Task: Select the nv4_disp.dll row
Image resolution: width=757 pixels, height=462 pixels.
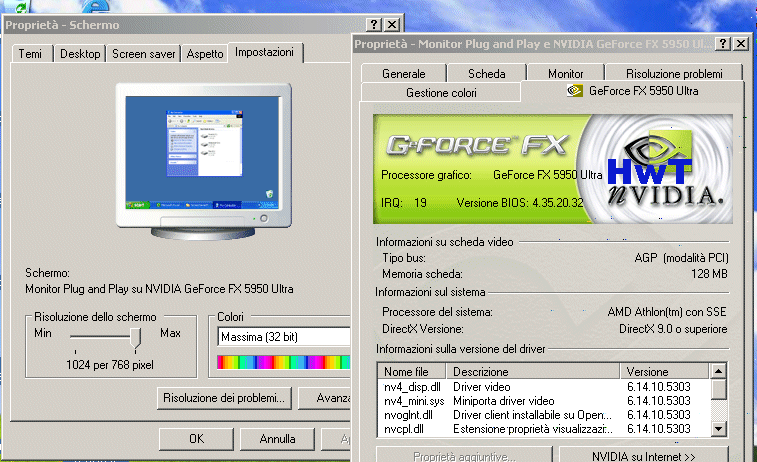Action: tap(544, 387)
